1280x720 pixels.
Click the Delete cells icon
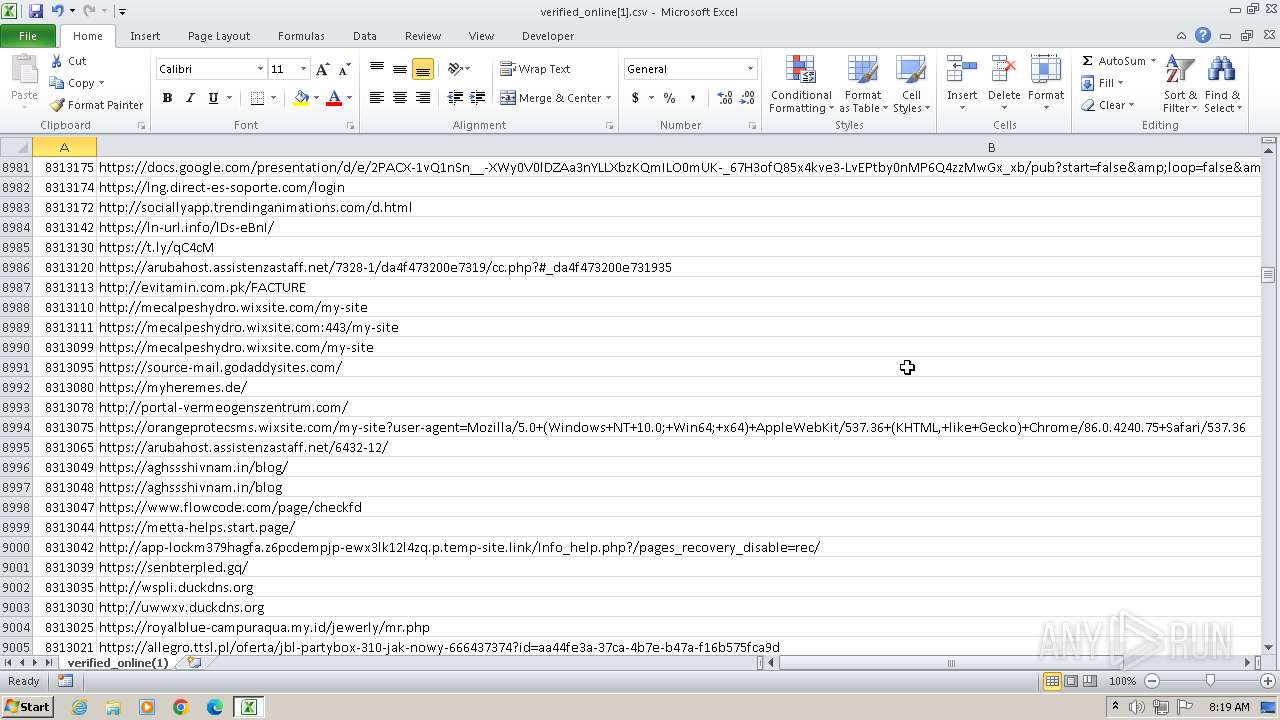(x=1004, y=71)
